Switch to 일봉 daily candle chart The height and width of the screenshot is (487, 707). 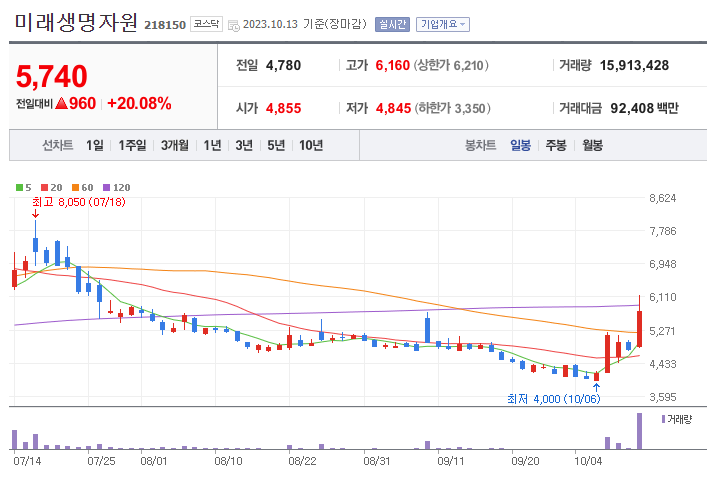click(520, 145)
